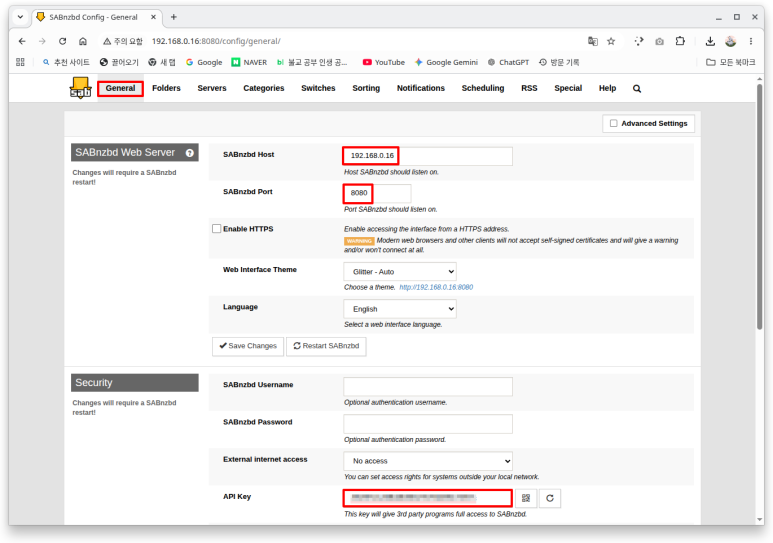Switch to the Sorting config tab
773x543 pixels.
point(366,88)
